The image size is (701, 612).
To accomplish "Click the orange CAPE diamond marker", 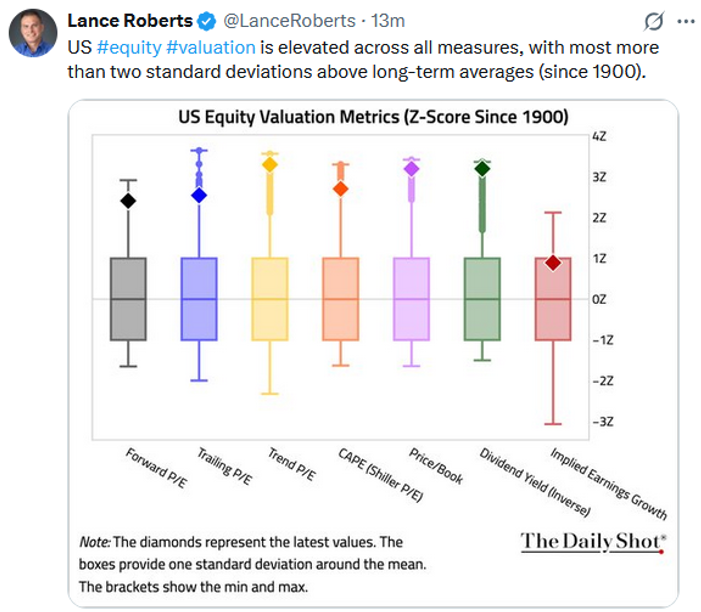I will (x=340, y=189).
